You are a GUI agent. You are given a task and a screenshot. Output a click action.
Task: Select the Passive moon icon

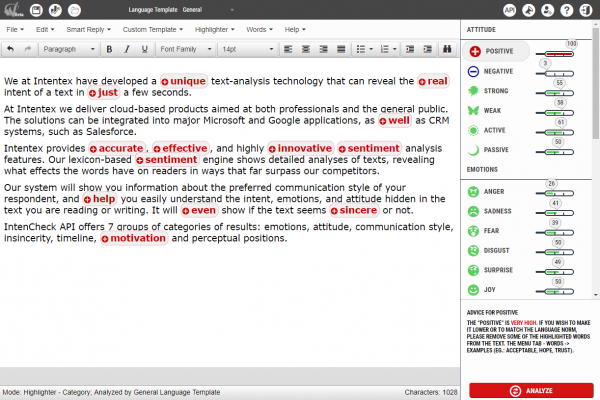click(473, 150)
